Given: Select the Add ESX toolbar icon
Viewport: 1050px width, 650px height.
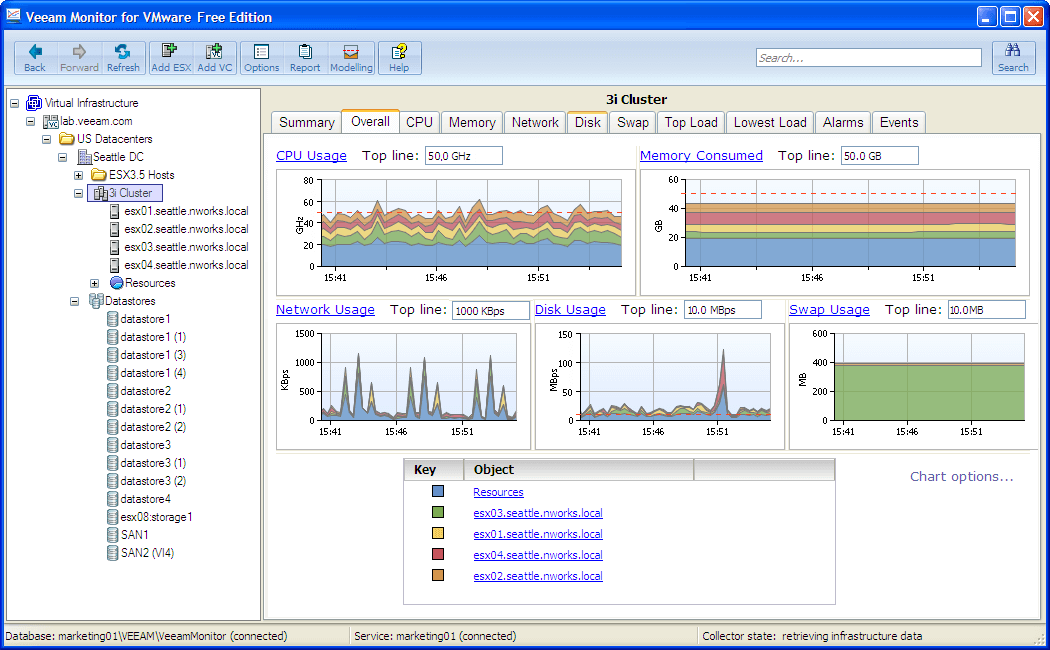Looking at the screenshot, I should click(x=169, y=57).
